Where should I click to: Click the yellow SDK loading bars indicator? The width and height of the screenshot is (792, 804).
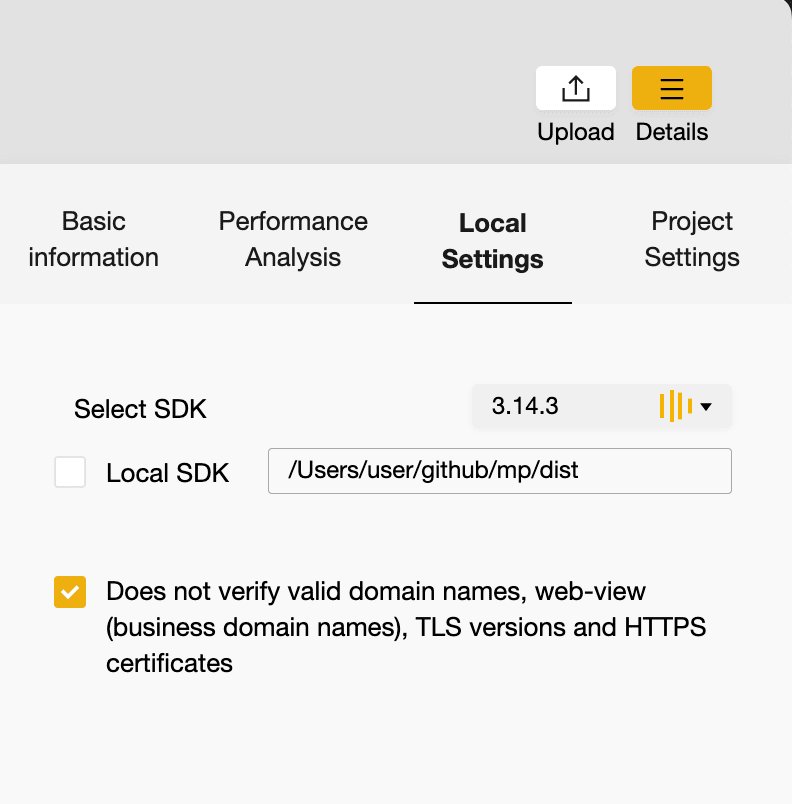pos(676,406)
